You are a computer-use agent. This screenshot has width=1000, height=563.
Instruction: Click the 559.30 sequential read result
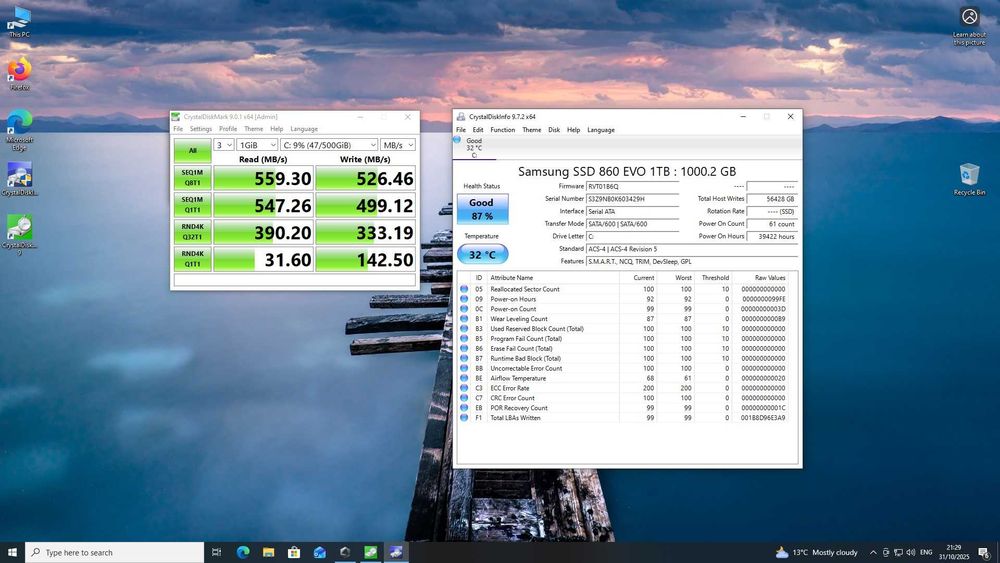[263, 179]
